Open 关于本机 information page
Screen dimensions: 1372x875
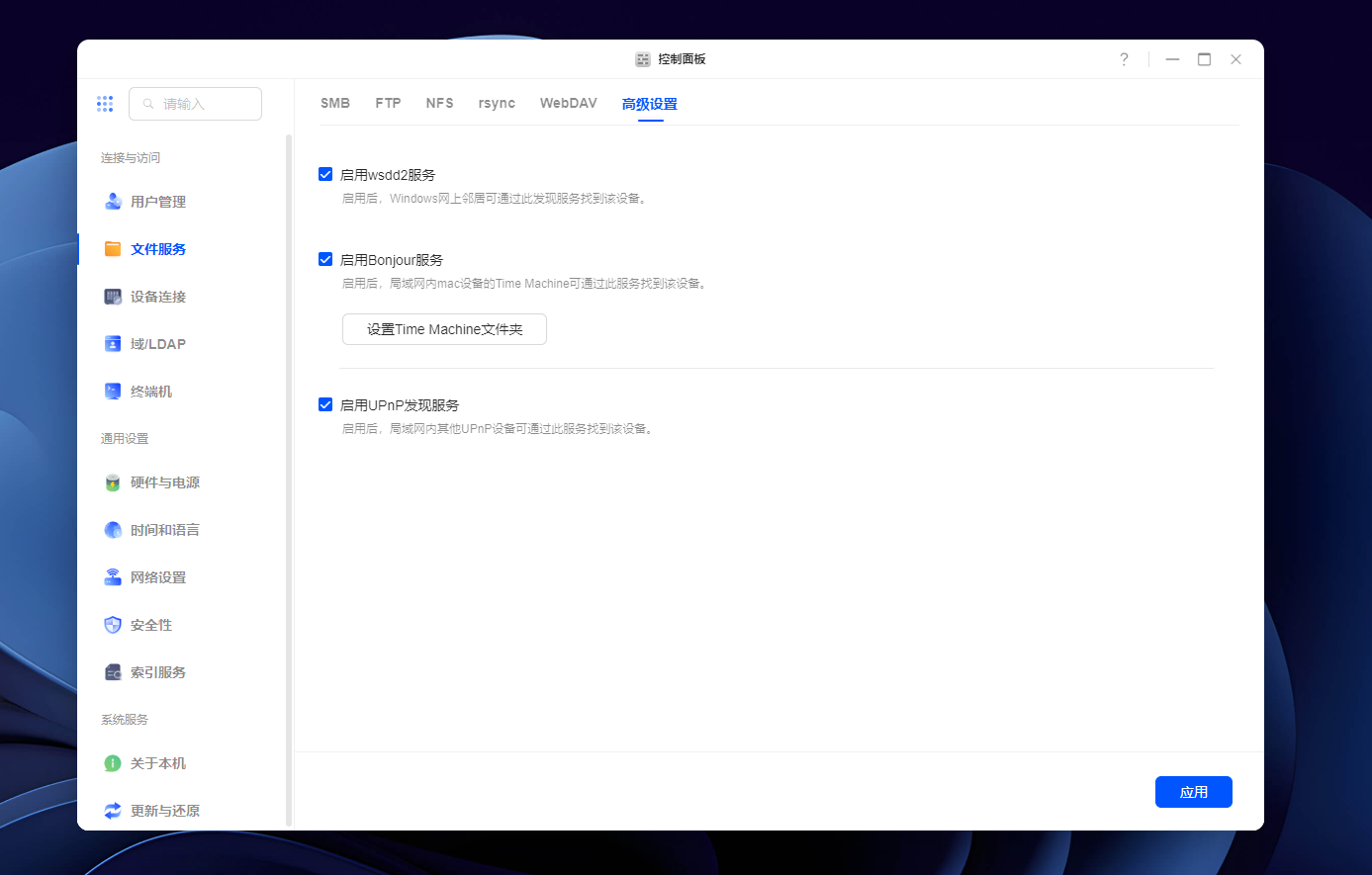[156, 762]
